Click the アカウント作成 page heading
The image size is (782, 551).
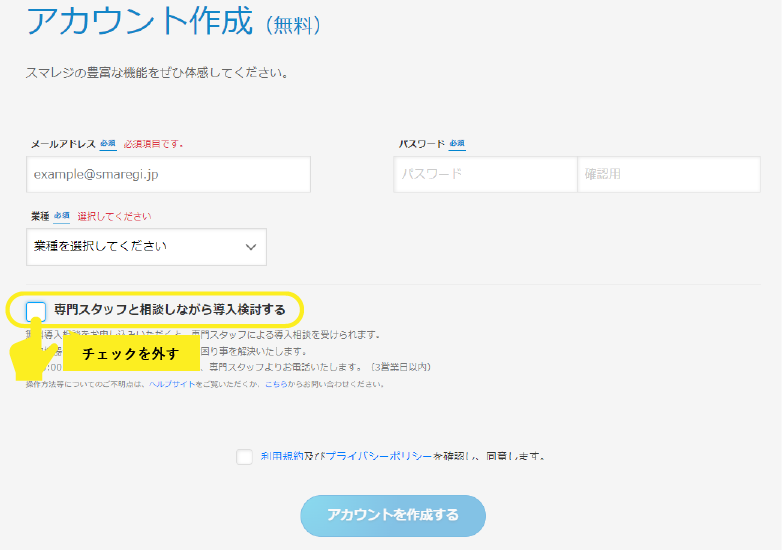(x=139, y=21)
